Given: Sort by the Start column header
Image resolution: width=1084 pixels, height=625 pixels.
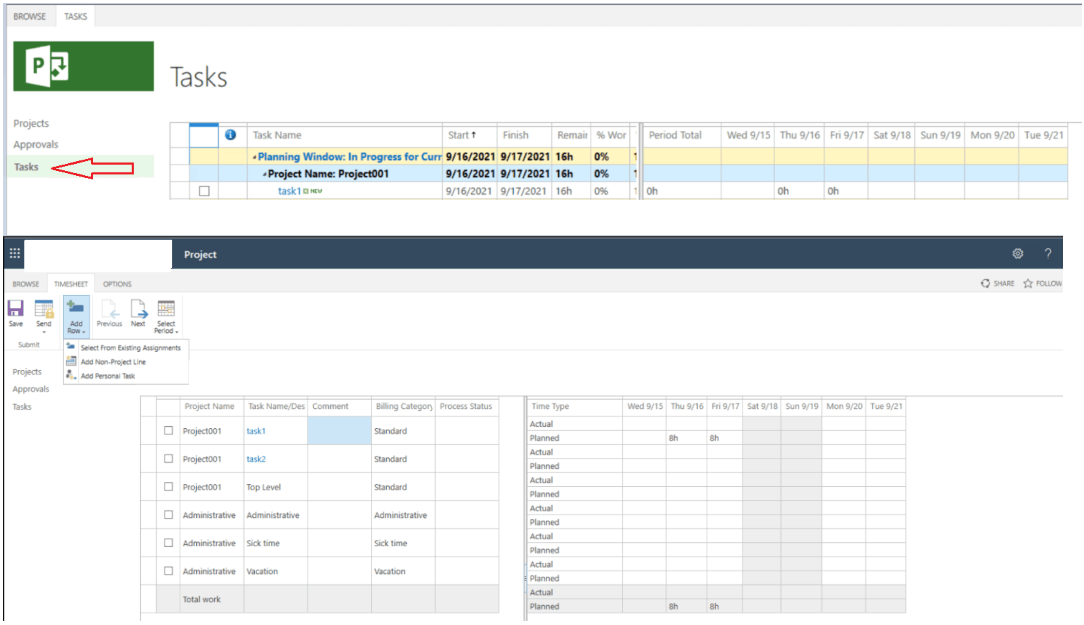Looking at the screenshot, I should tap(462, 135).
